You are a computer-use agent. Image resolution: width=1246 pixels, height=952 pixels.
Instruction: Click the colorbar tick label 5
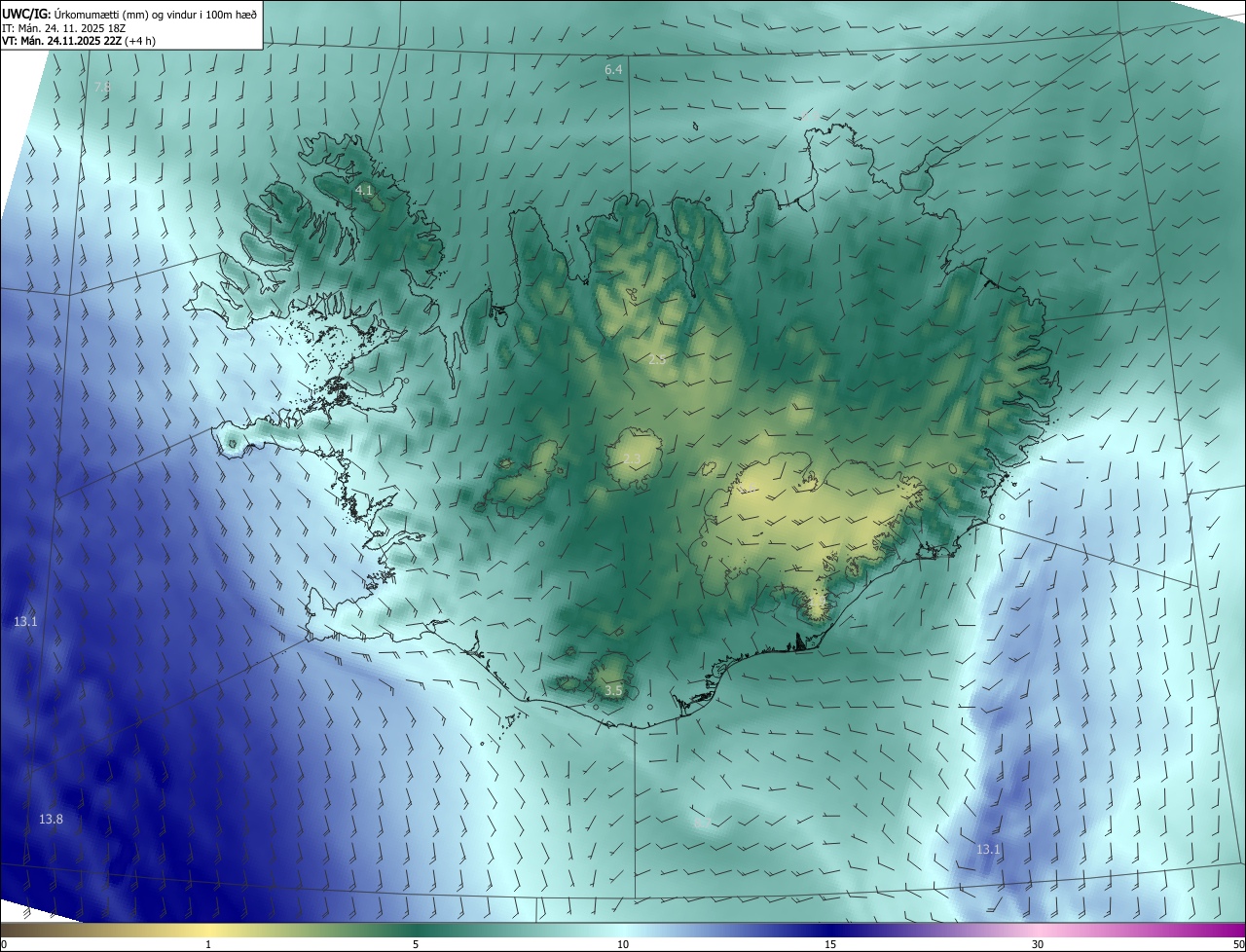[x=416, y=944]
